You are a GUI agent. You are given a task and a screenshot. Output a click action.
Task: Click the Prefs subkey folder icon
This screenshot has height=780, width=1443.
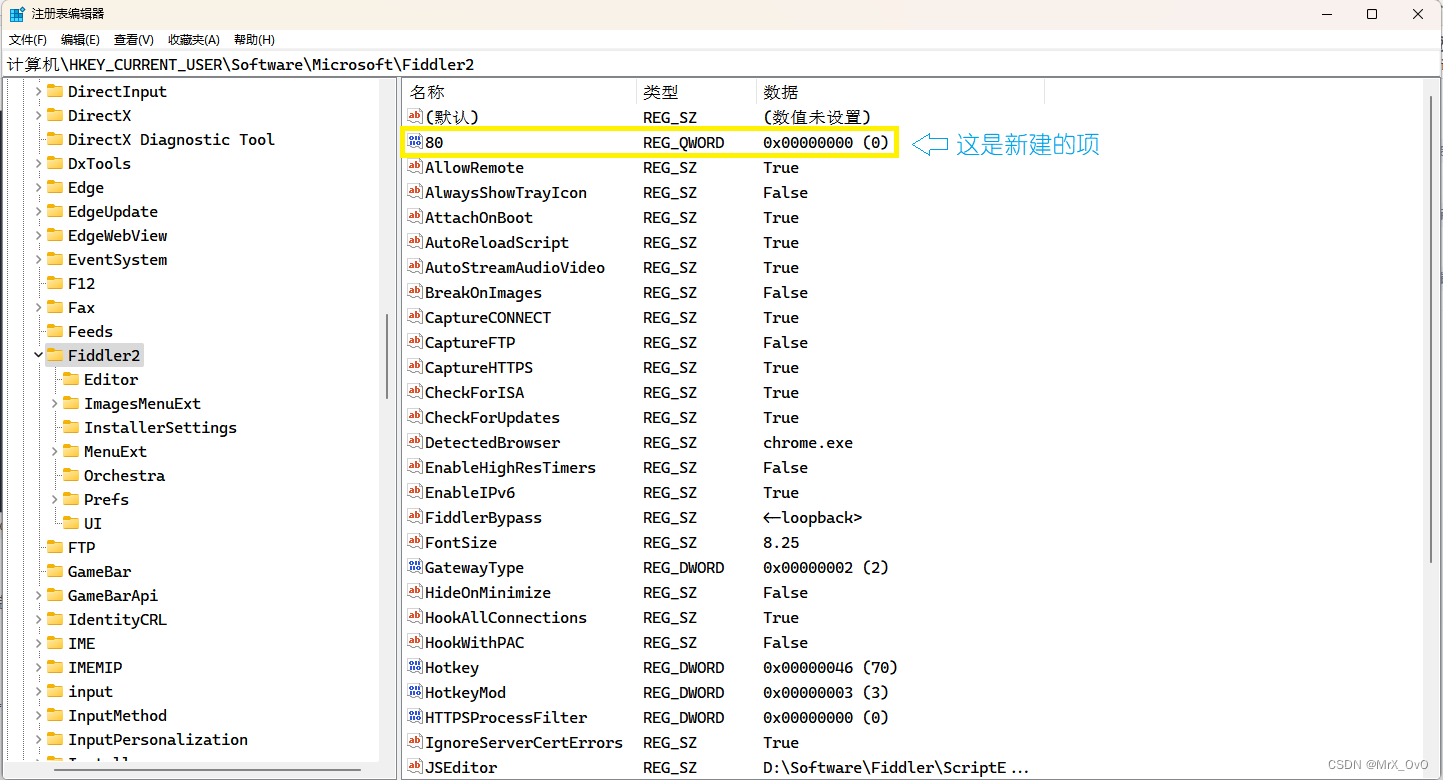click(x=71, y=499)
